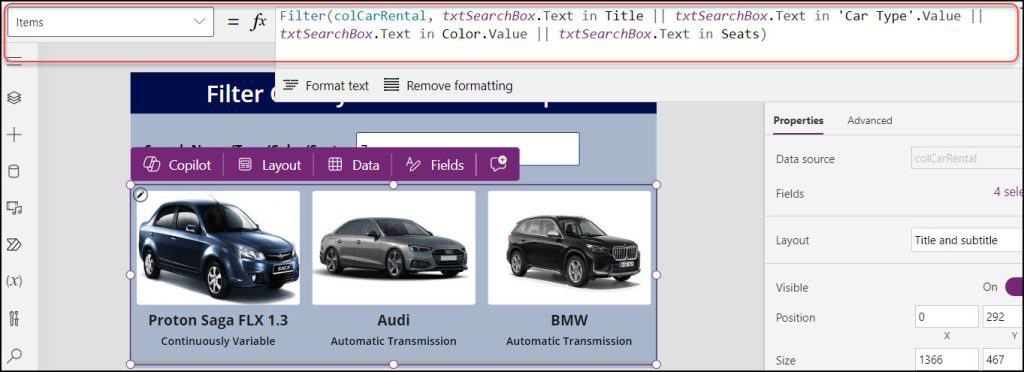
Task: Click the Layout button in gallery toolbar
Action: coord(269,165)
